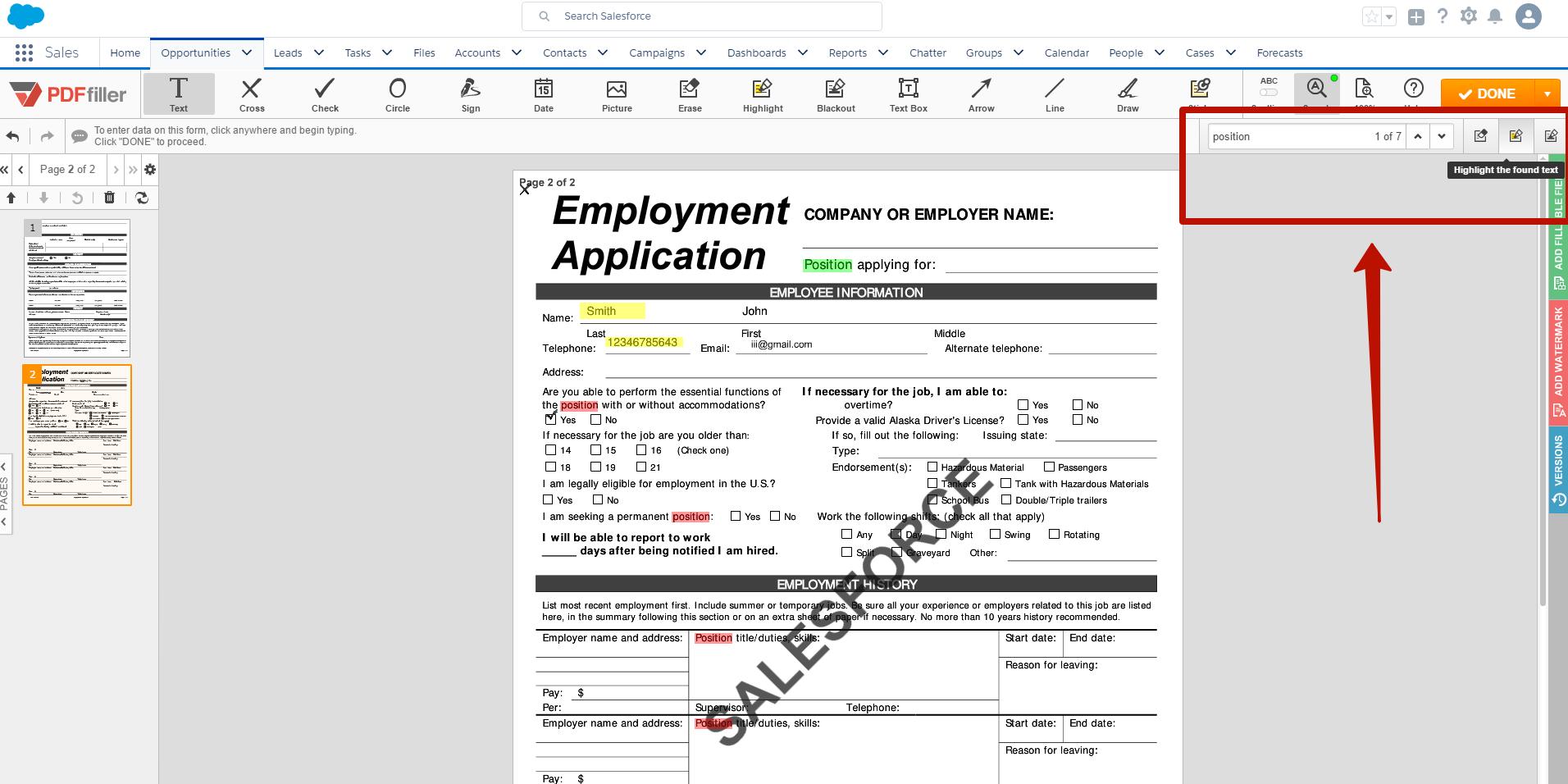Screen dimensions: 1568x784
Task: Go to previous search result
Action: (x=1418, y=136)
